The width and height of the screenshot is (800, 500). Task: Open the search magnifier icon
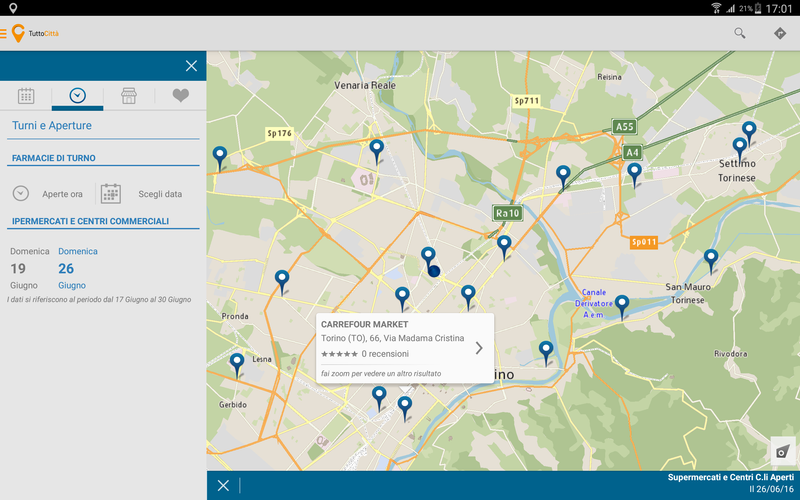[x=739, y=33]
